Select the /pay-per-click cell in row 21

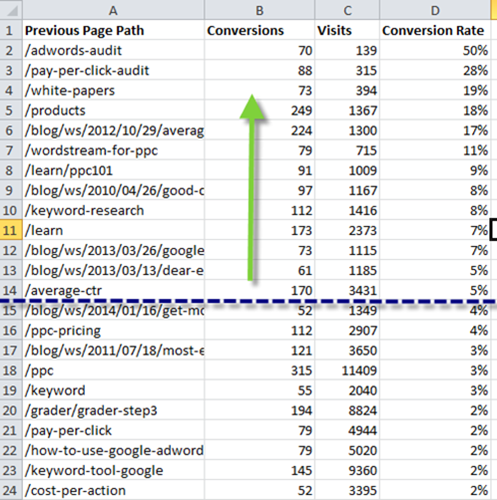click(x=113, y=430)
